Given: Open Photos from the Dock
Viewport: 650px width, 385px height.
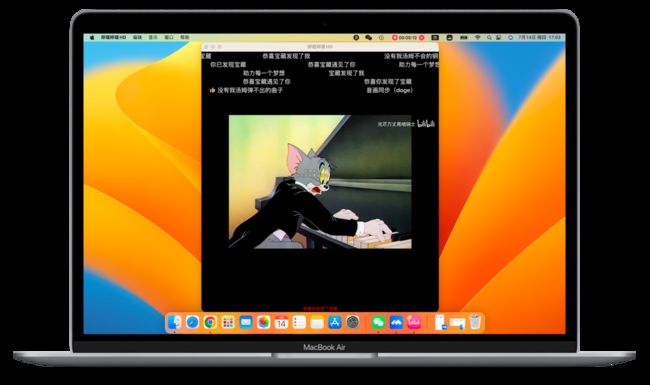Looking at the screenshot, I should tap(264, 322).
